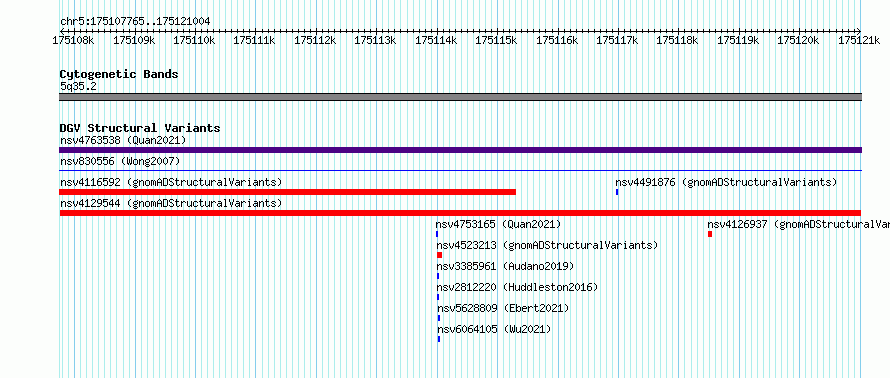Click the 175112k ruler tick label

point(315,40)
